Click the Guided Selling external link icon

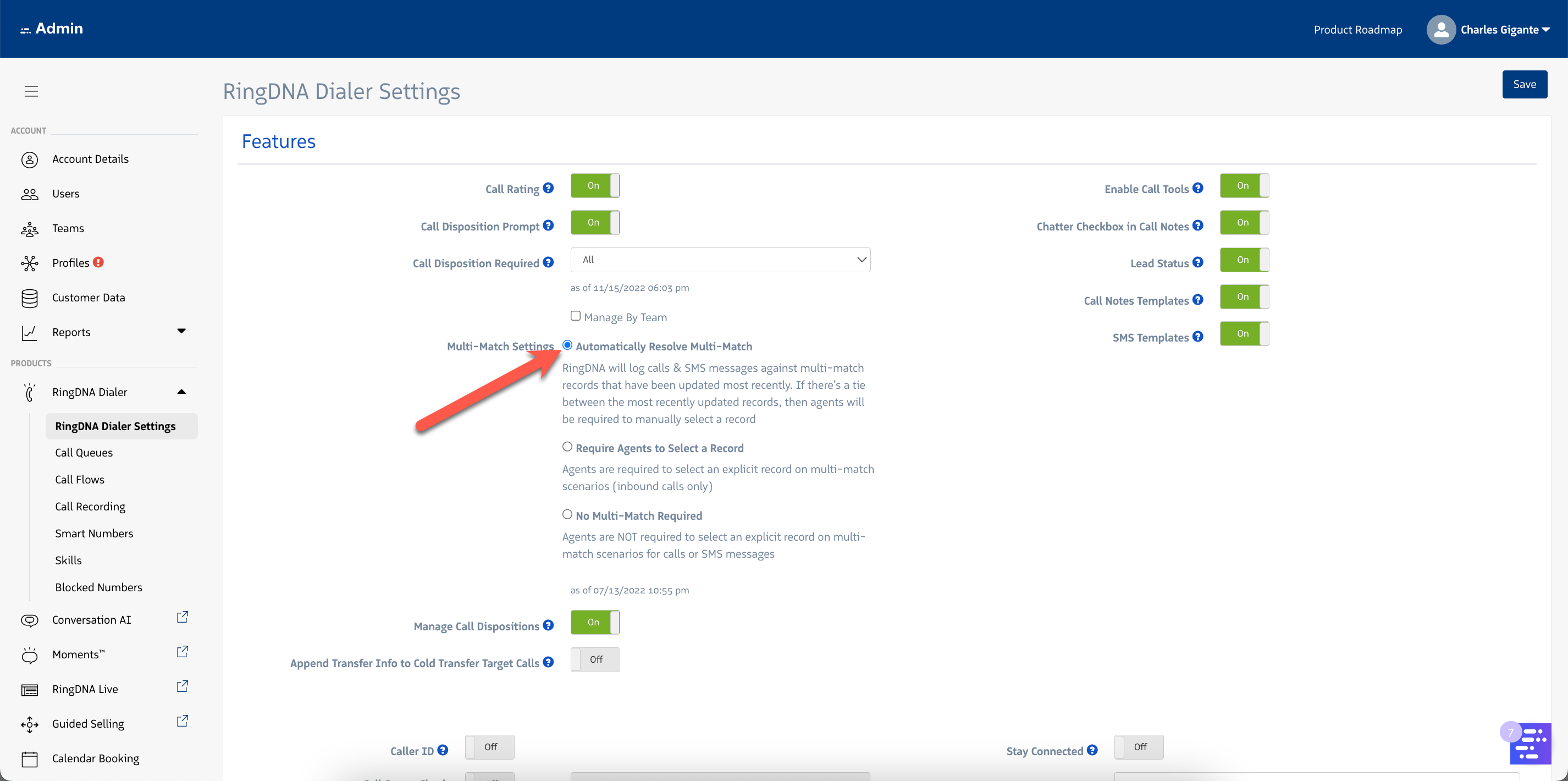(182, 722)
